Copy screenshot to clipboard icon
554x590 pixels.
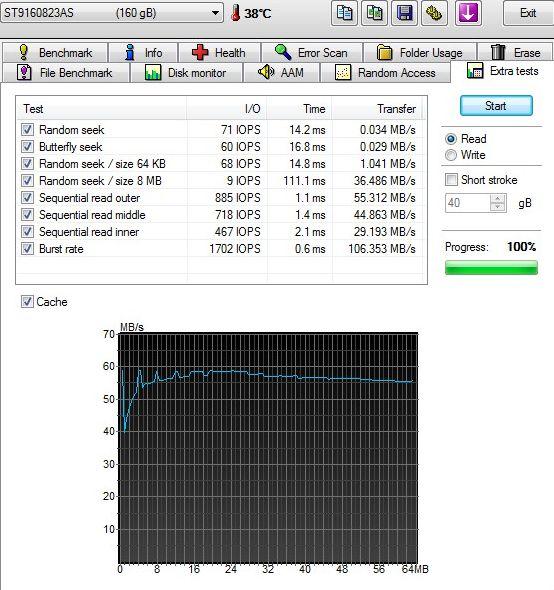(374, 13)
